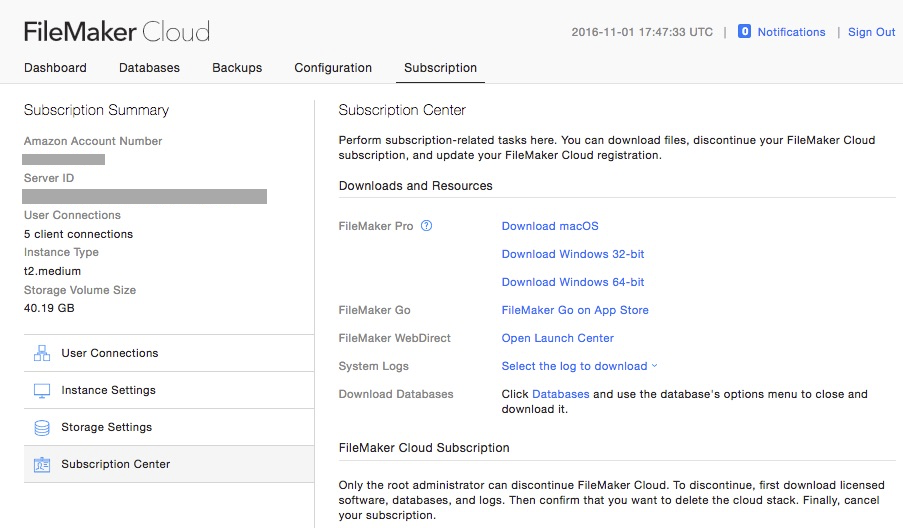Viewport: 903px width, 528px height.
Task: Select the Subscription tab
Action: coord(441,68)
